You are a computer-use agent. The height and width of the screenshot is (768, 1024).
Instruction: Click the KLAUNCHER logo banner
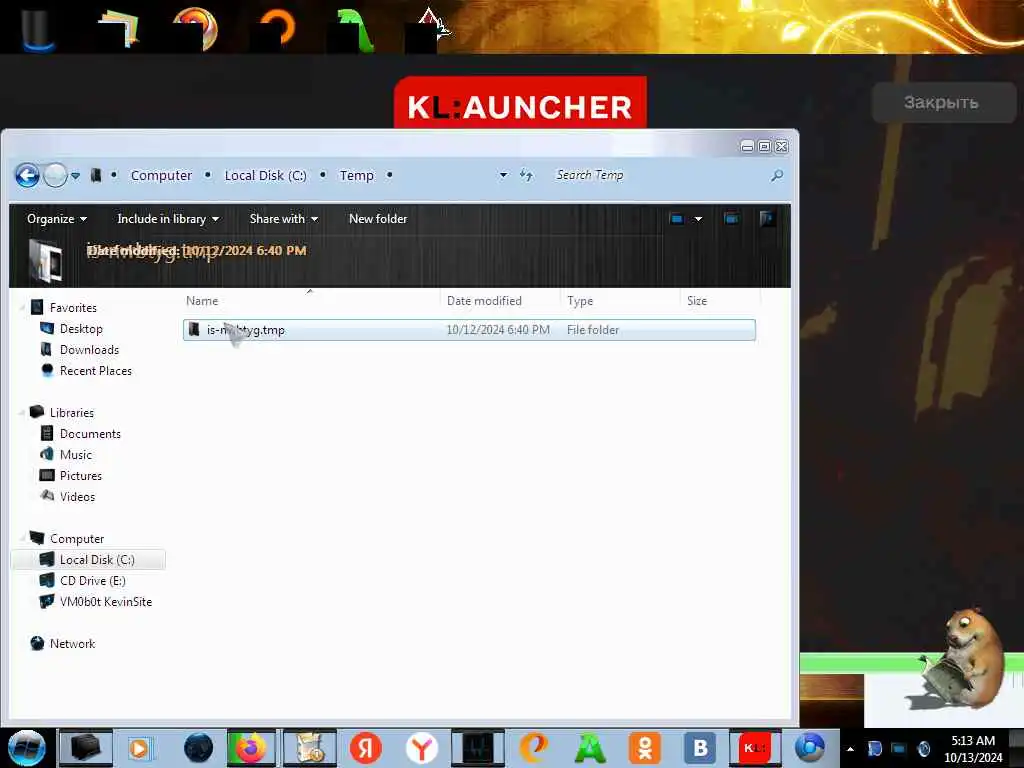pyautogui.click(x=520, y=103)
